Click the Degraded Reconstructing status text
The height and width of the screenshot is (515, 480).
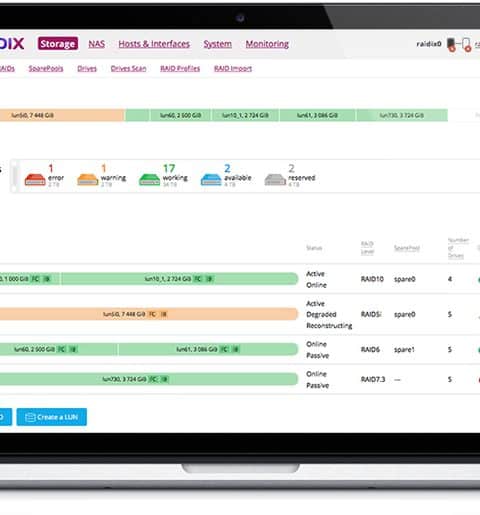(329, 320)
